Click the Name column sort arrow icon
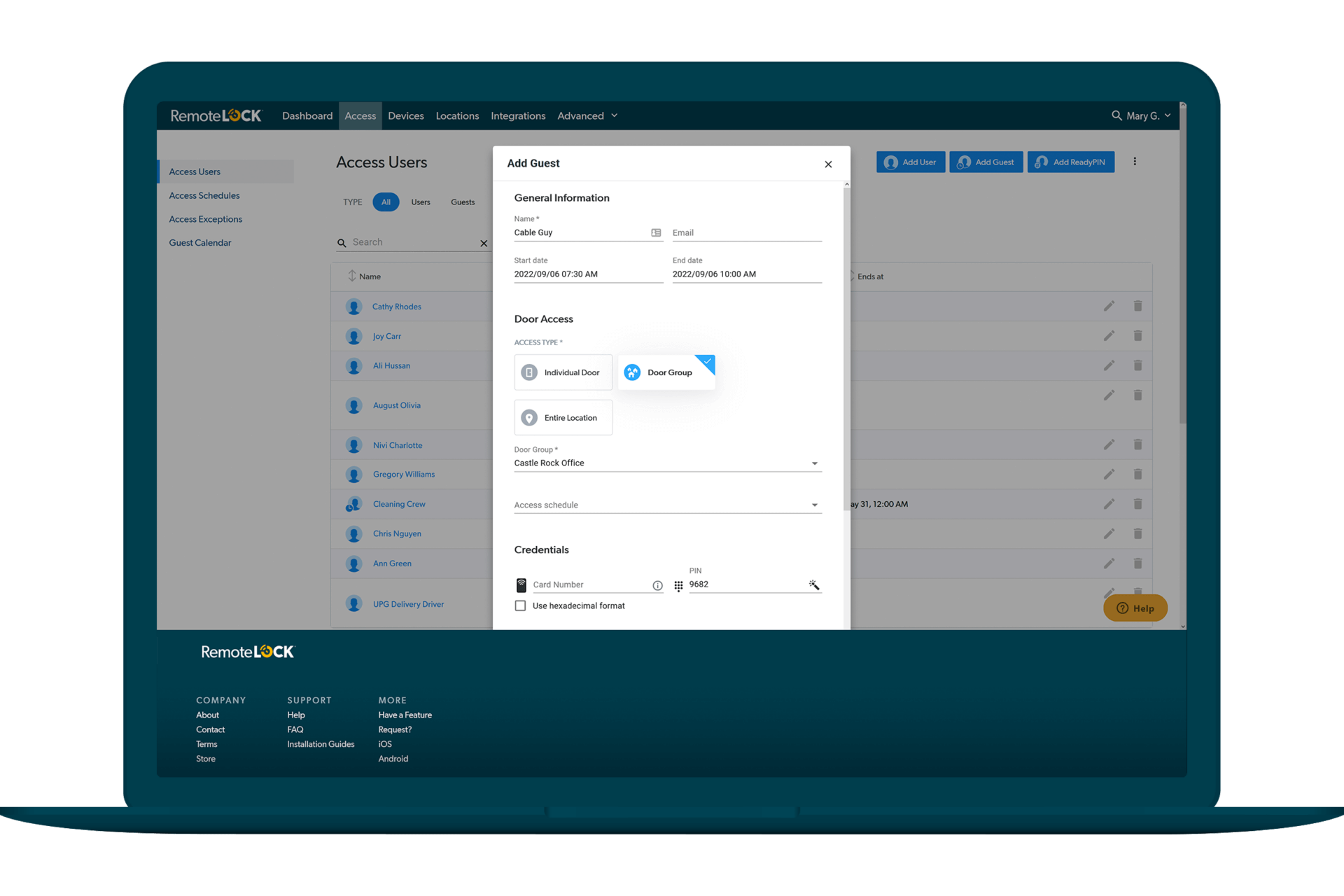The height and width of the screenshot is (896, 1344). pos(351,276)
